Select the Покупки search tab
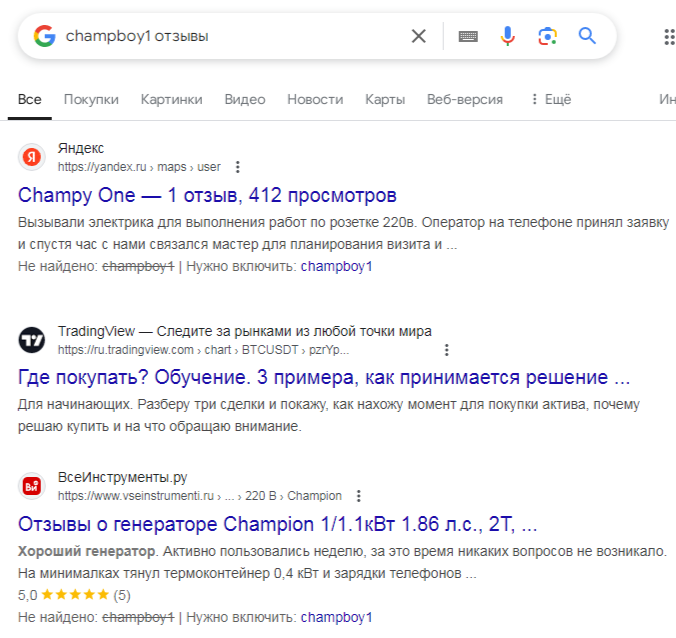676x638 pixels. [91, 99]
